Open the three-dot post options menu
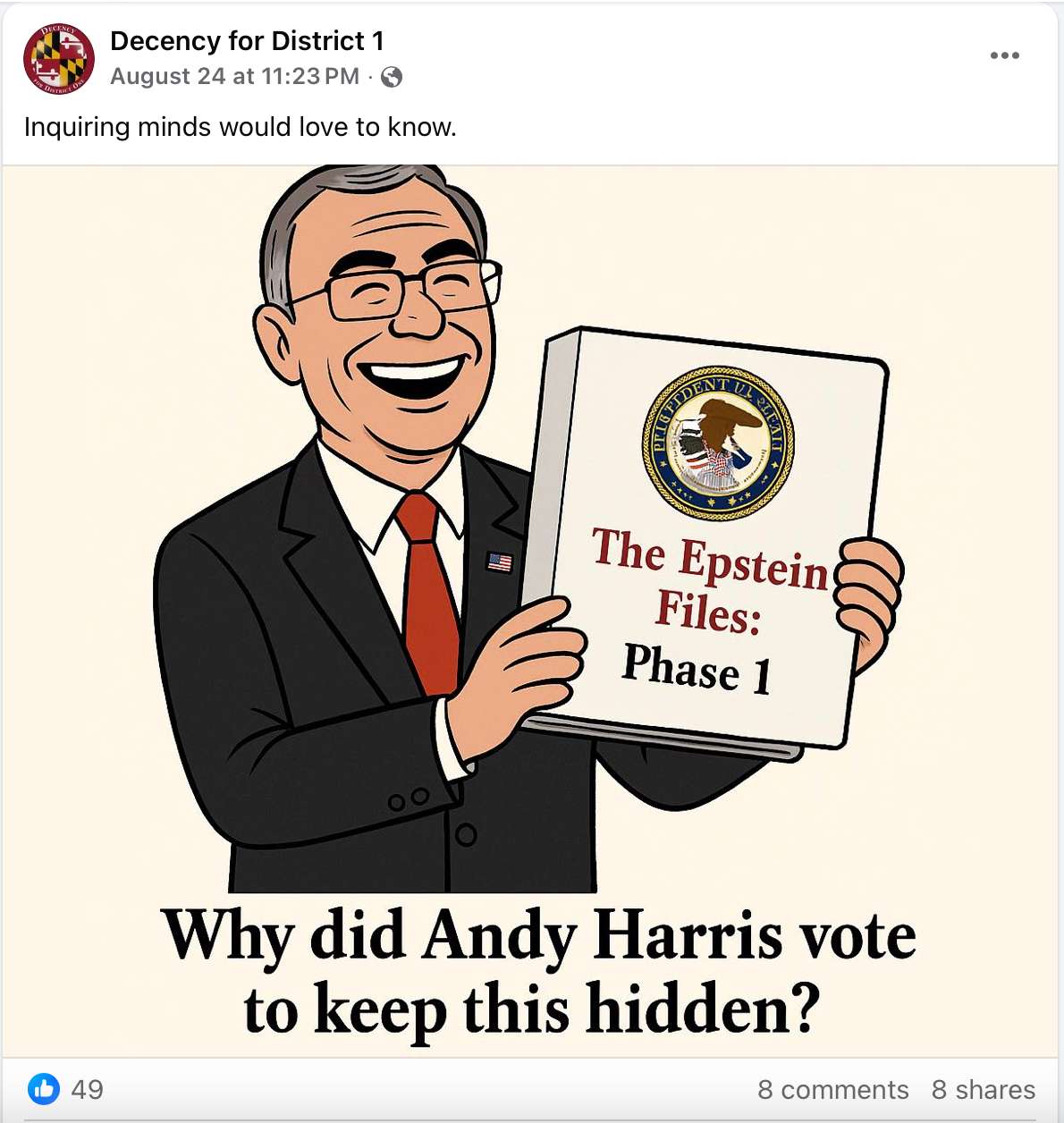The width and height of the screenshot is (1064, 1123). [x=1005, y=55]
